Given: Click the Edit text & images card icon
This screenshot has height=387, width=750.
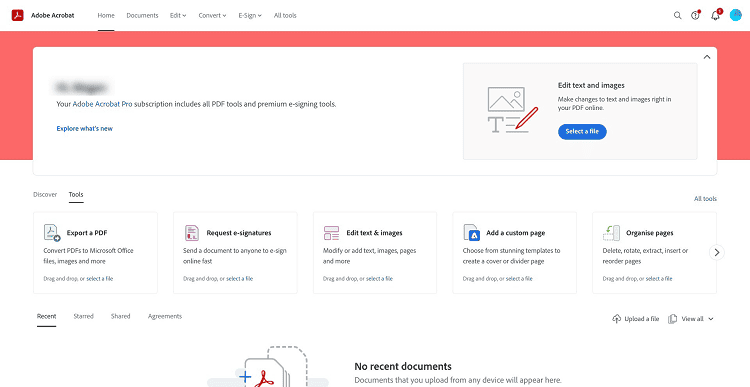Looking at the screenshot, I should [x=331, y=233].
